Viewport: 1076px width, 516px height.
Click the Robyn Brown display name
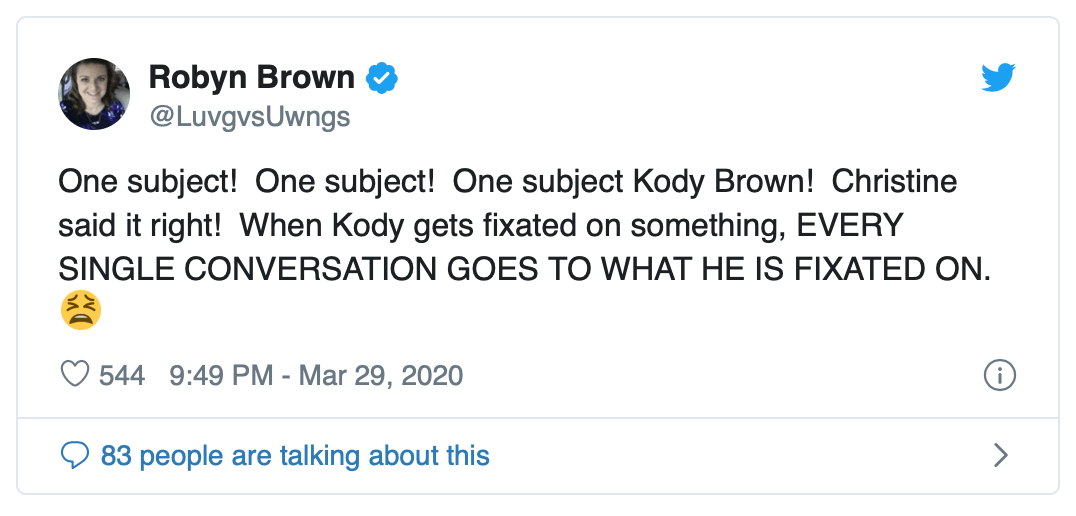click(251, 77)
